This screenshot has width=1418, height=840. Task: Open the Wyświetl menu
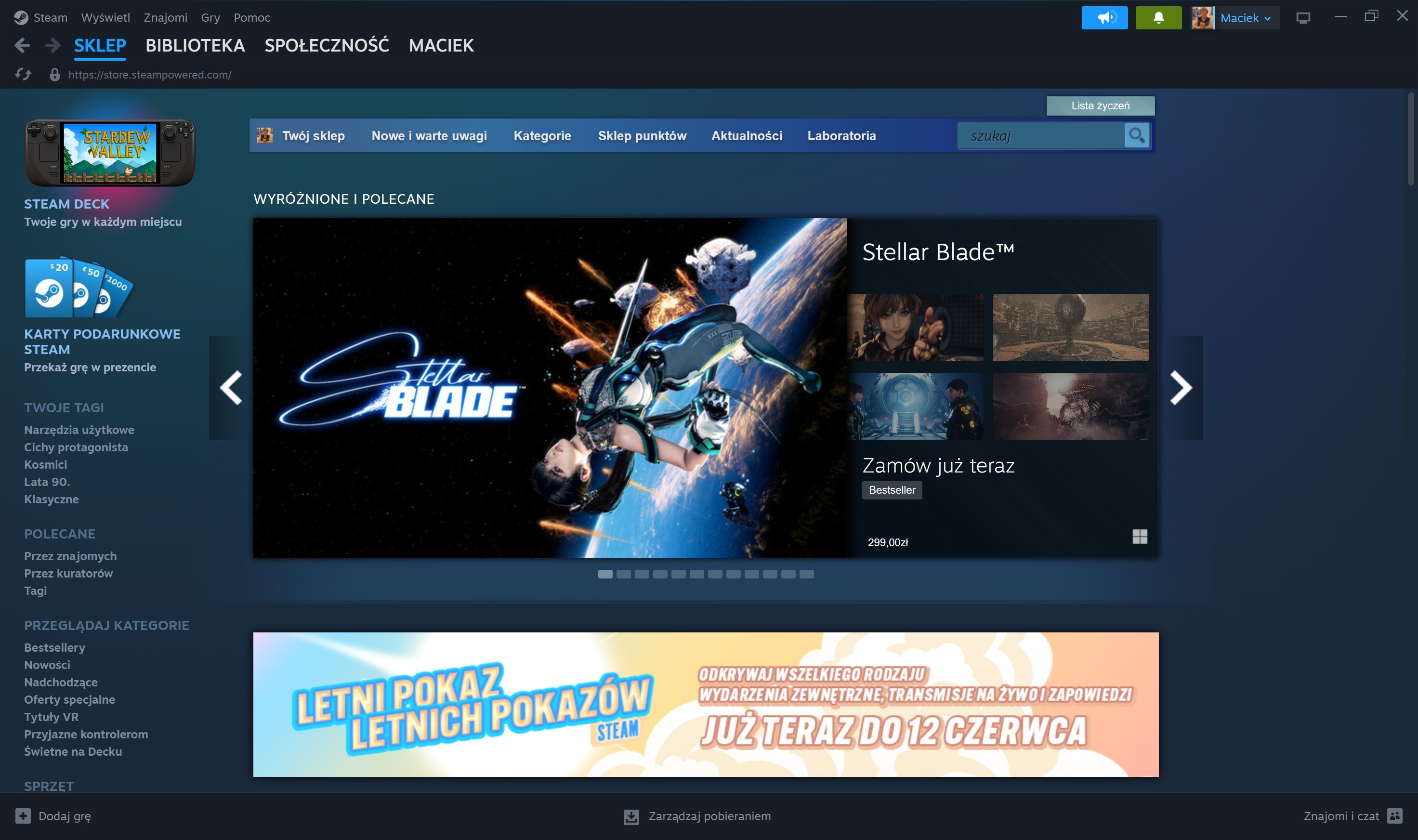tap(105, 17)
